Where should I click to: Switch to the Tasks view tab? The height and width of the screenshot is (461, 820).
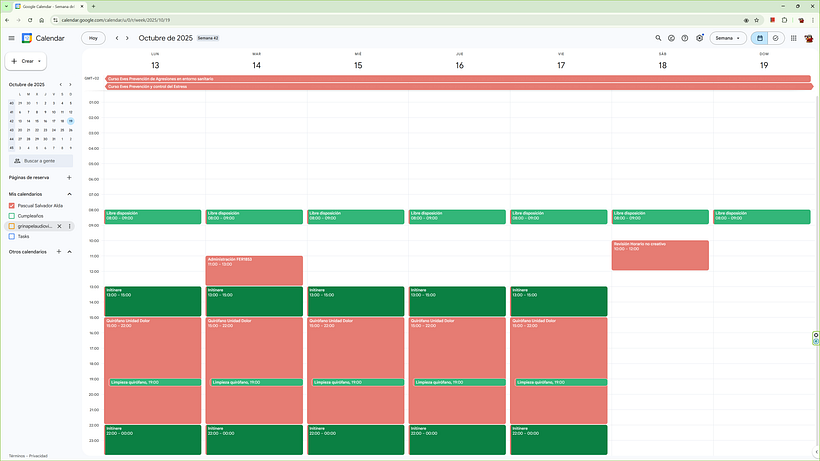[x=775, y=38]
